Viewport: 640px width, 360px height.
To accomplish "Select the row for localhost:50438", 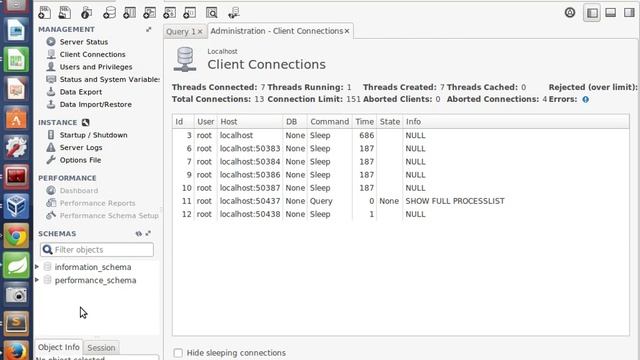I will tap(400, 214).
